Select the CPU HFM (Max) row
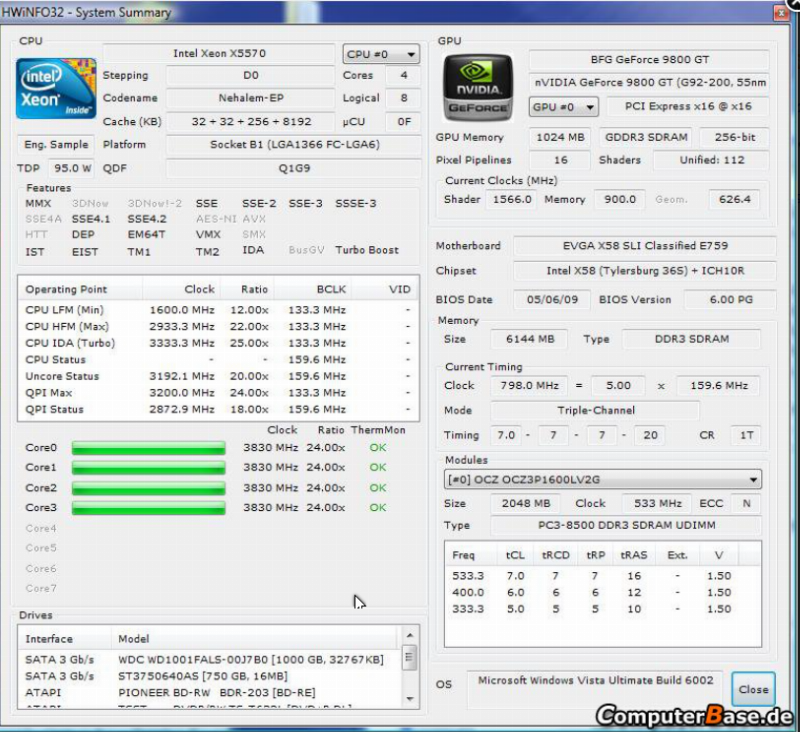800x732 pixels. pyautogui.click(x=218, y=326)
